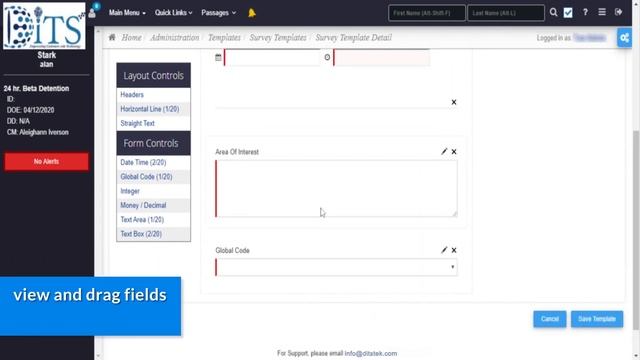Screen dimensions: 640x360
Task: Select Headers layout control
Action: (153, 95)
